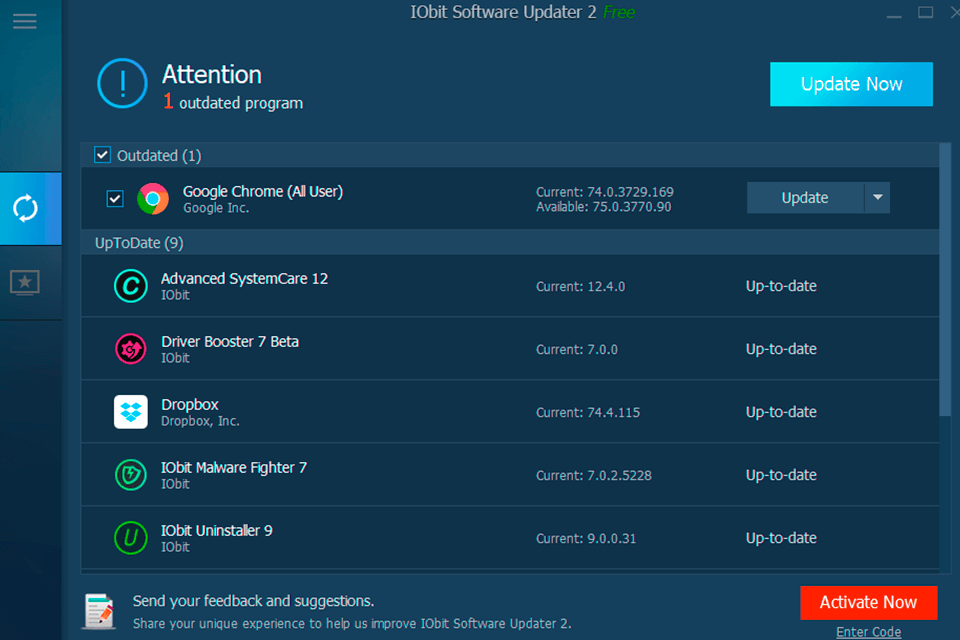Click the green Free edition label
This screenshot has height=640, width=960.
[x=619, y=12]
